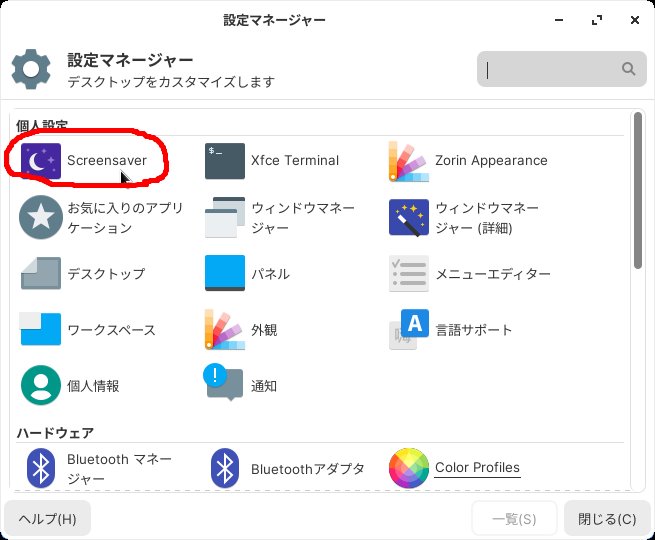Focus the settings search input field
This screenshot has width=655, height=540.
click(x=562, y=69)
